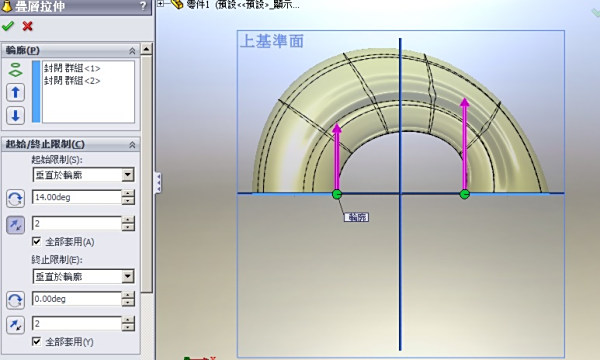600x360 pixels.
Task: Open help with the question mark icon
Action: (143, 6)
